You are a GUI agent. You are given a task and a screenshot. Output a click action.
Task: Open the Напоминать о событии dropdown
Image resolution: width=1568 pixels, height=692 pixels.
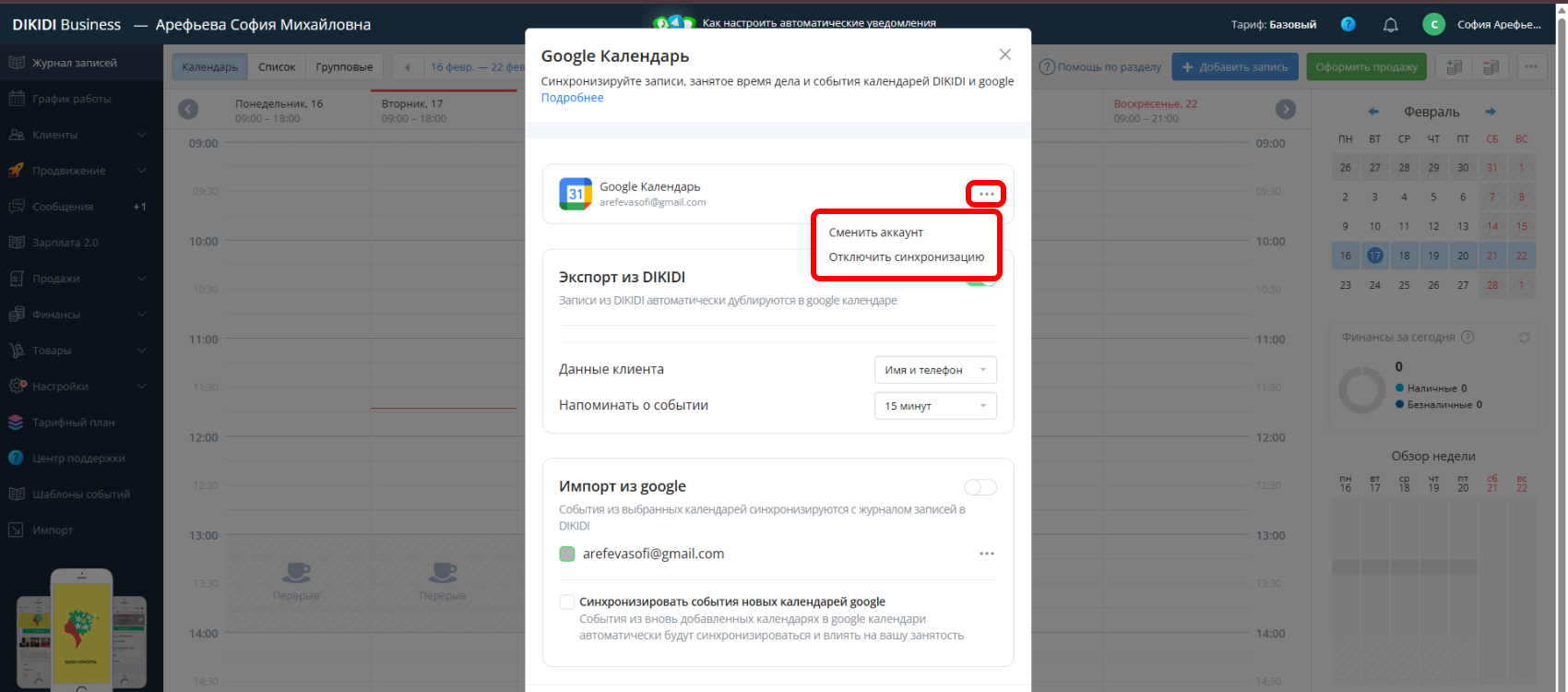coord(934,406)
